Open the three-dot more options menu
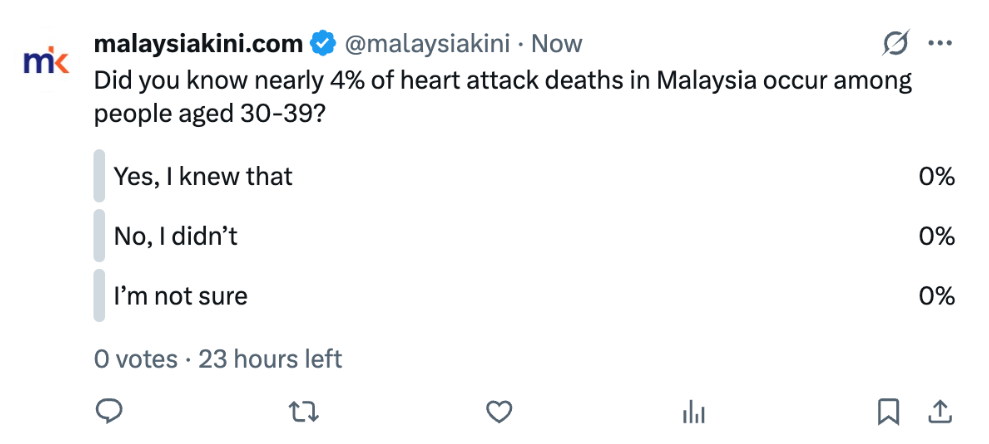 coord(940,44)
